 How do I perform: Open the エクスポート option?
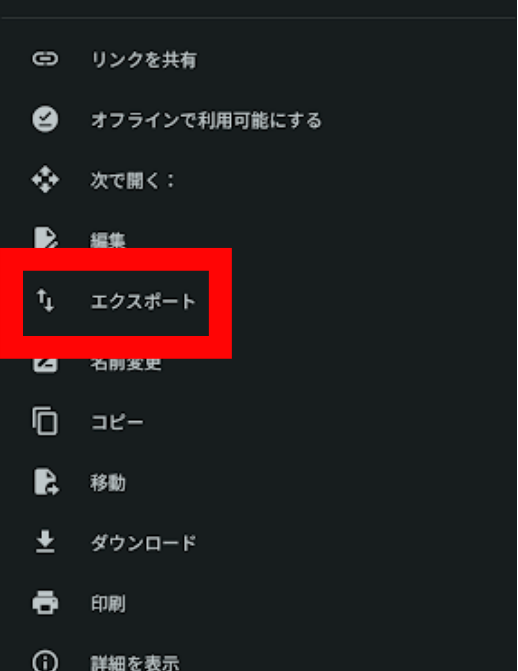click(x=143, y=301)
